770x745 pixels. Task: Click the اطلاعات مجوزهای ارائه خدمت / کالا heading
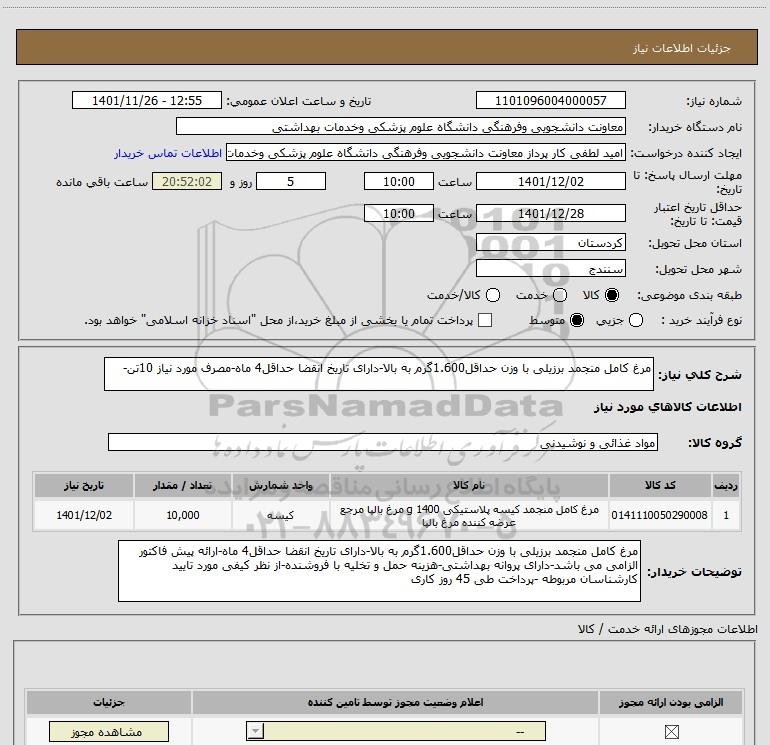(667, 629)
